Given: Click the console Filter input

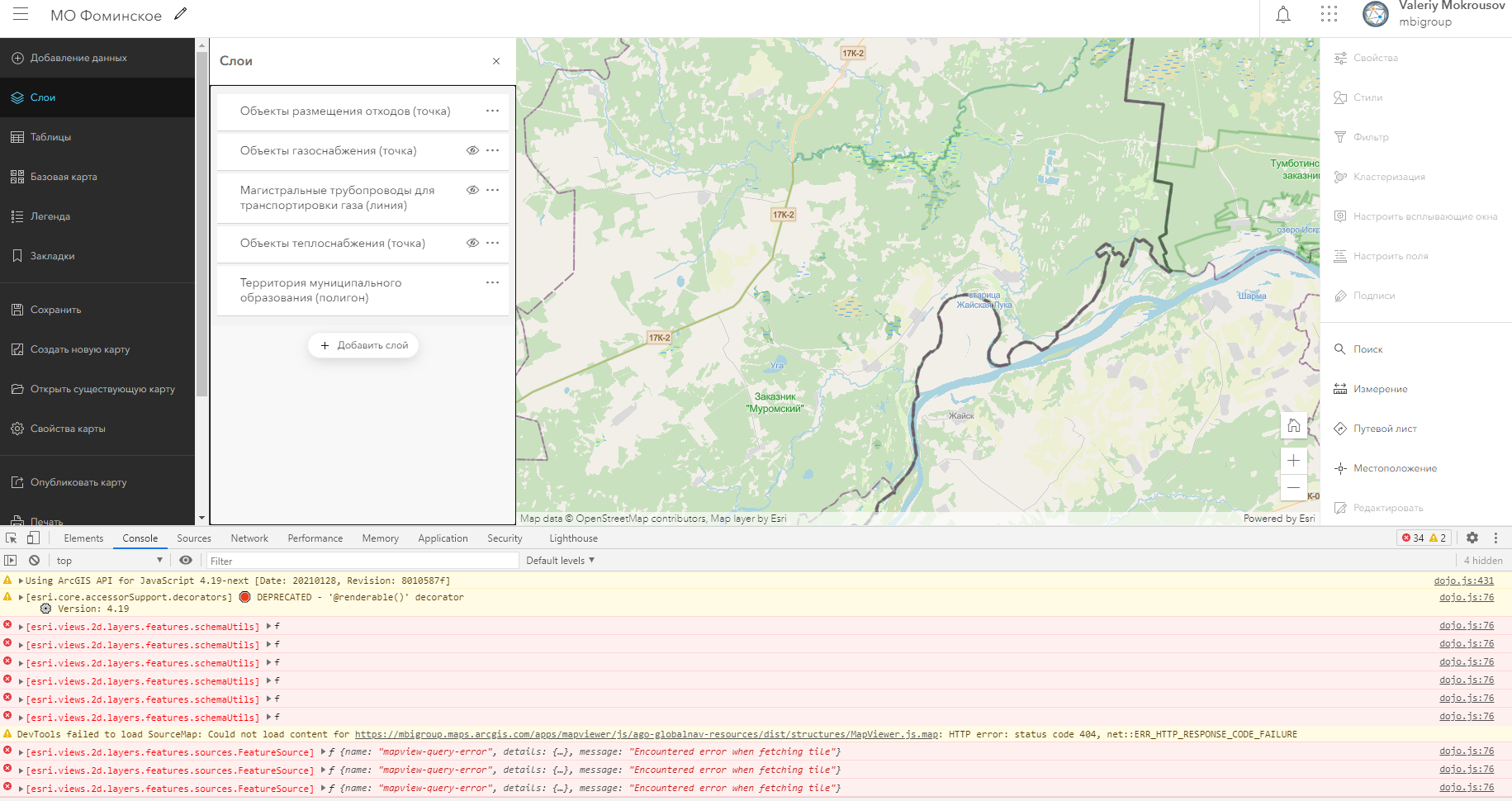Looking at the screenshot, I should (363, 561).
